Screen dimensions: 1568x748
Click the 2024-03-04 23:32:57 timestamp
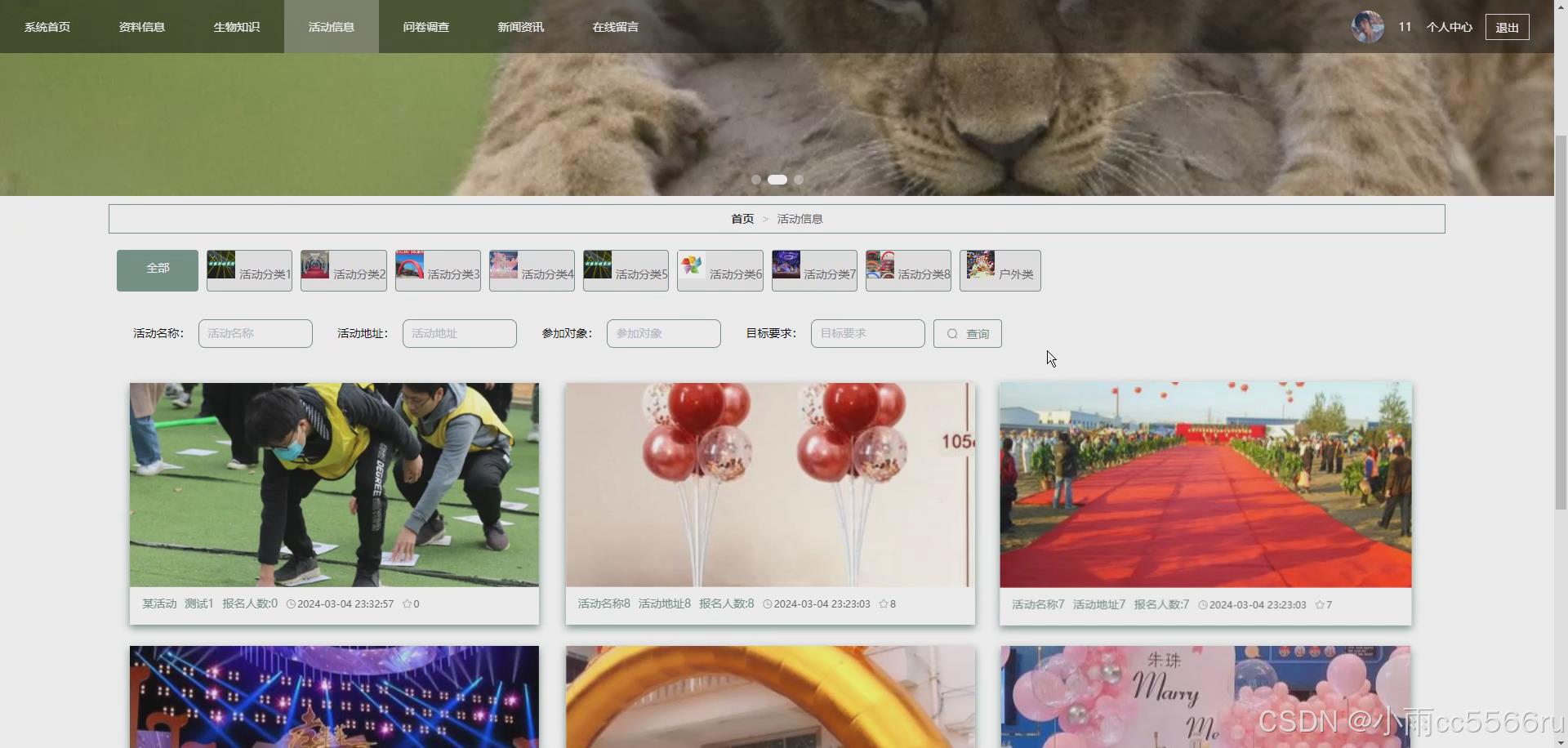345,604
